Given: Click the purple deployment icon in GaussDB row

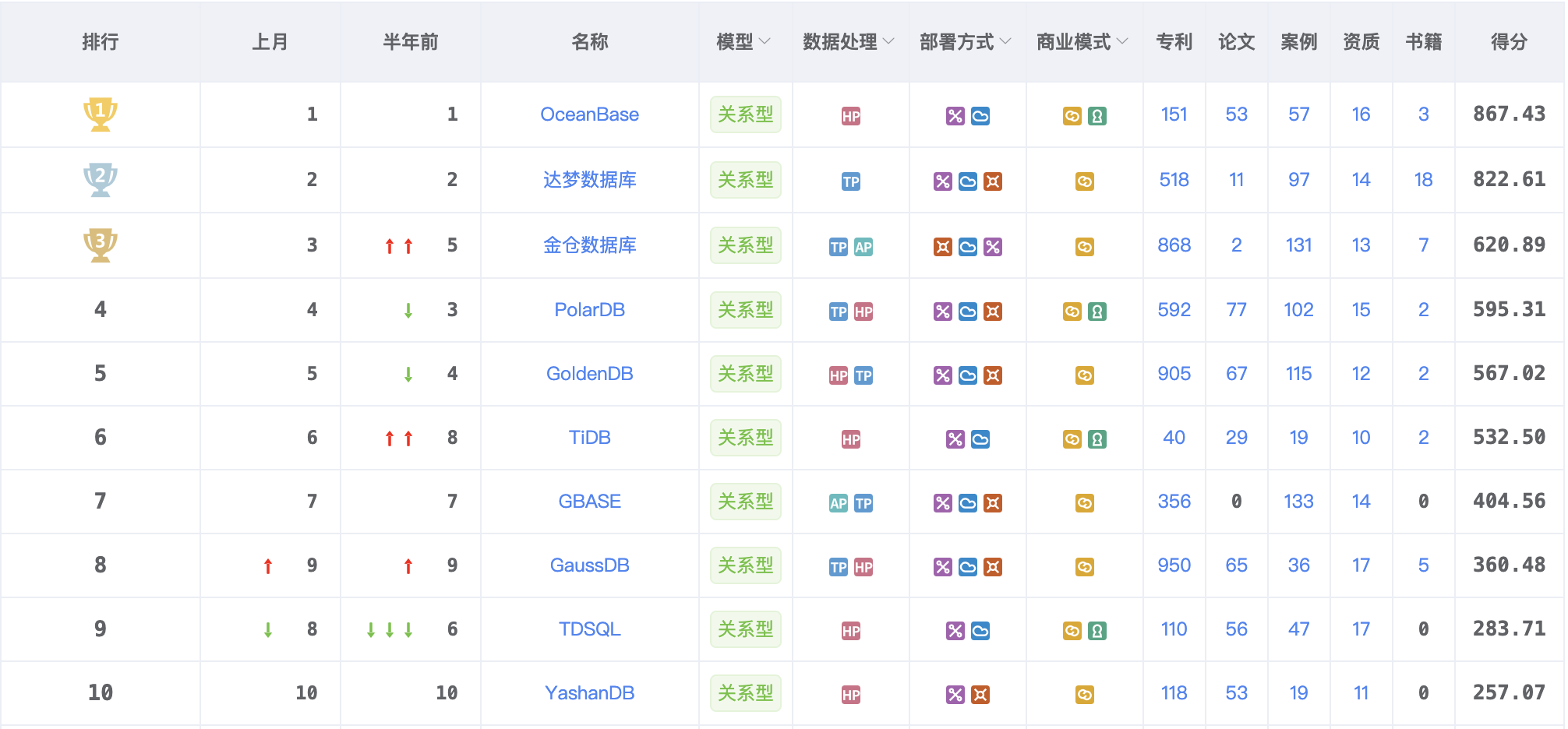Looking at the screenshot, I should click(x=943, y=567).
